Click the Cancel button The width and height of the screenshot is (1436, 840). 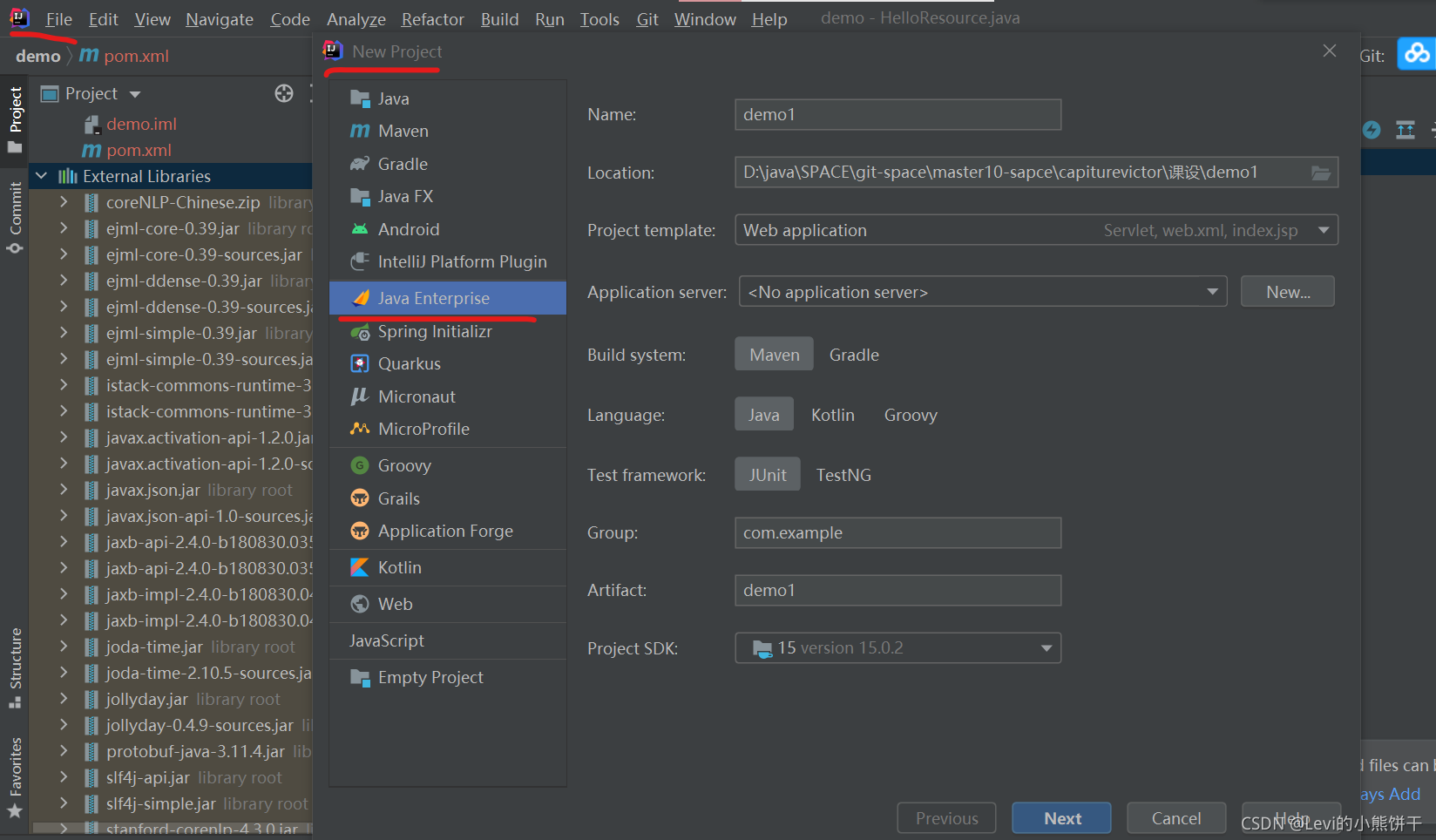1176,818
